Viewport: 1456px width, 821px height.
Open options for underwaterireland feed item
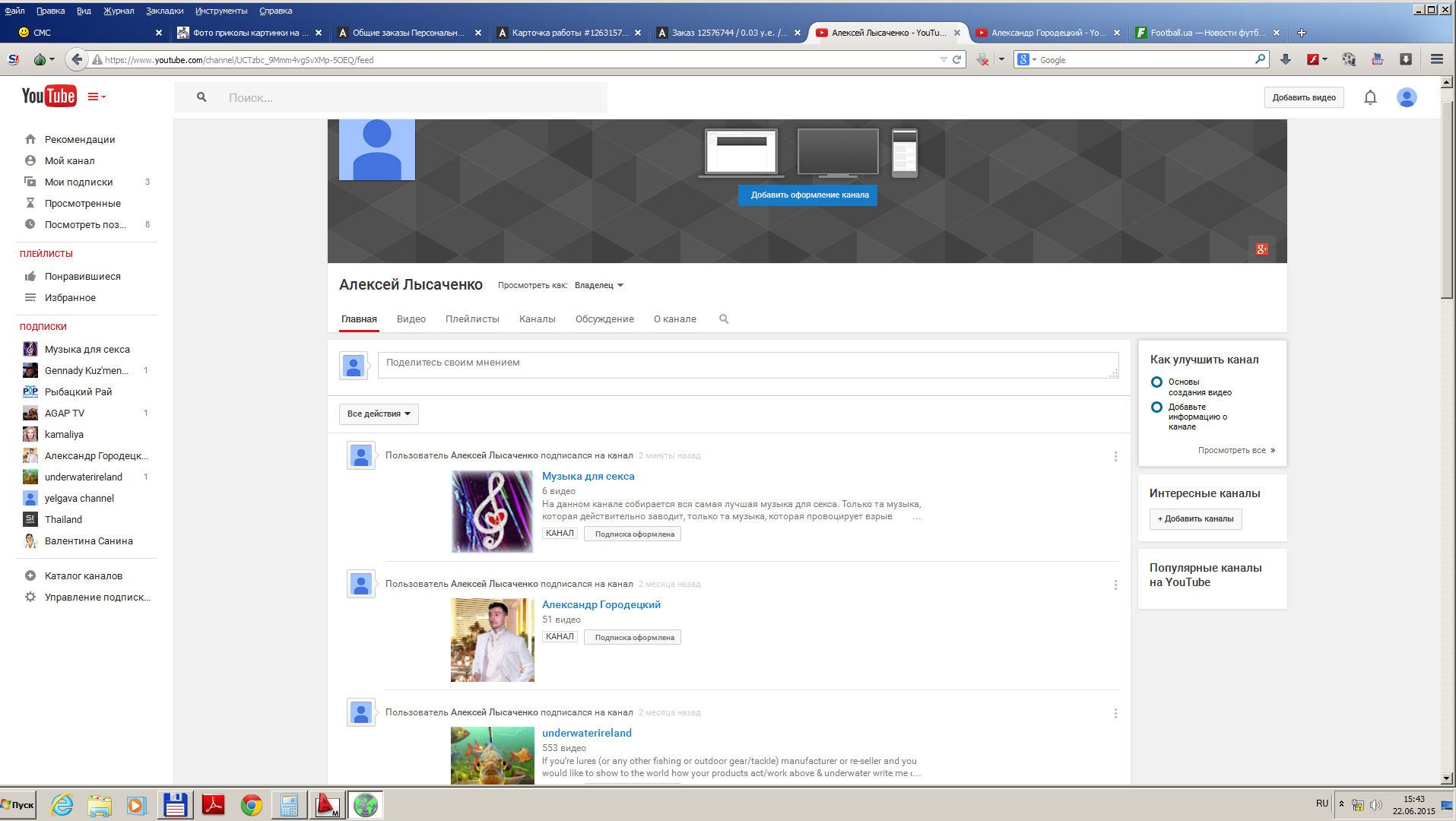pyautogui.click(x=1115, y=714)
